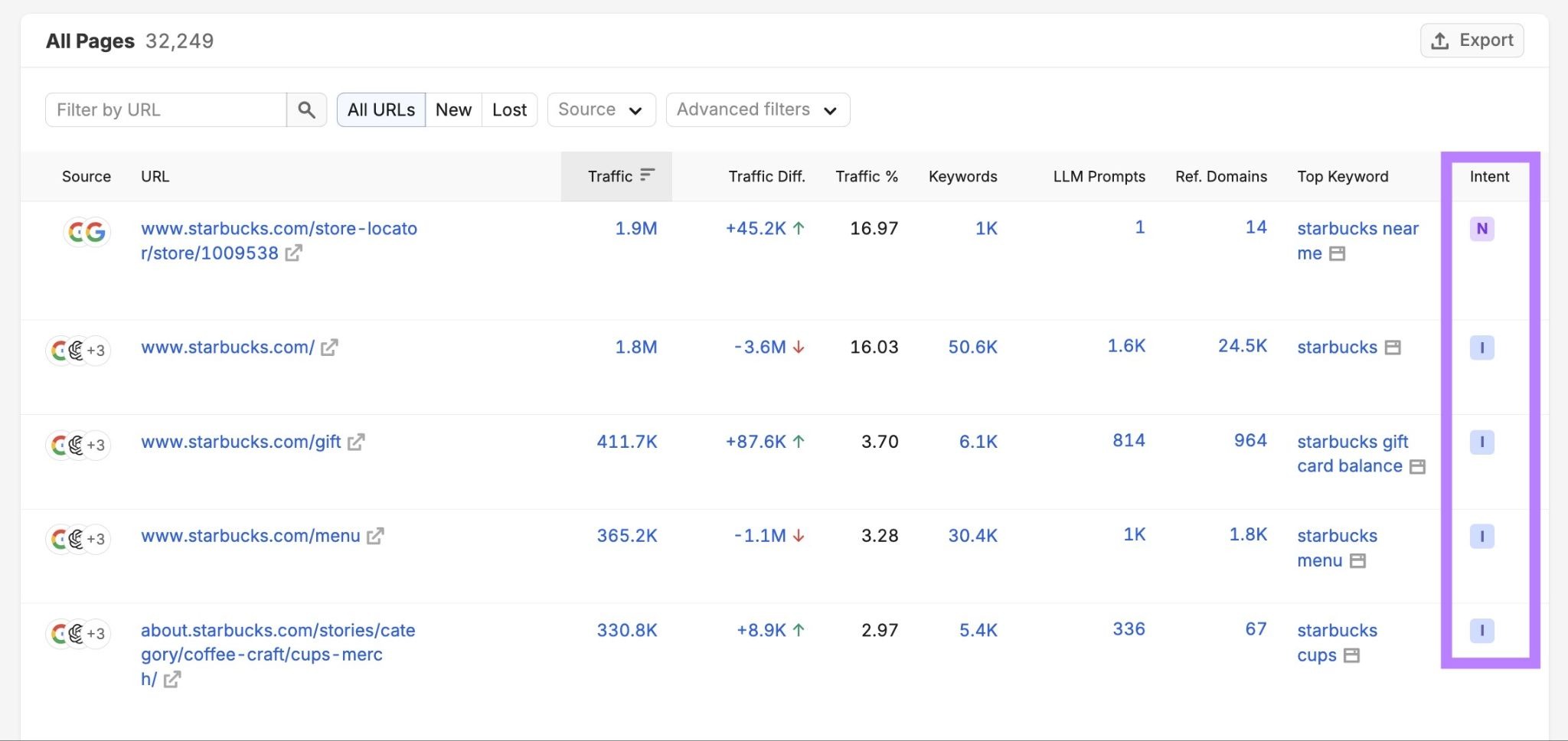Viewport: 1568px width, 741px height.
Task: Click SERP icon next to 'starbucks' keyword
Action: (1393, 348)
